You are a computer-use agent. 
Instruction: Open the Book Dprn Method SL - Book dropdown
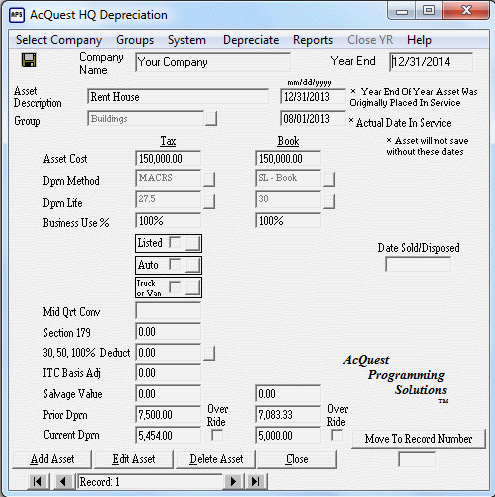click(x=329, y=179)
